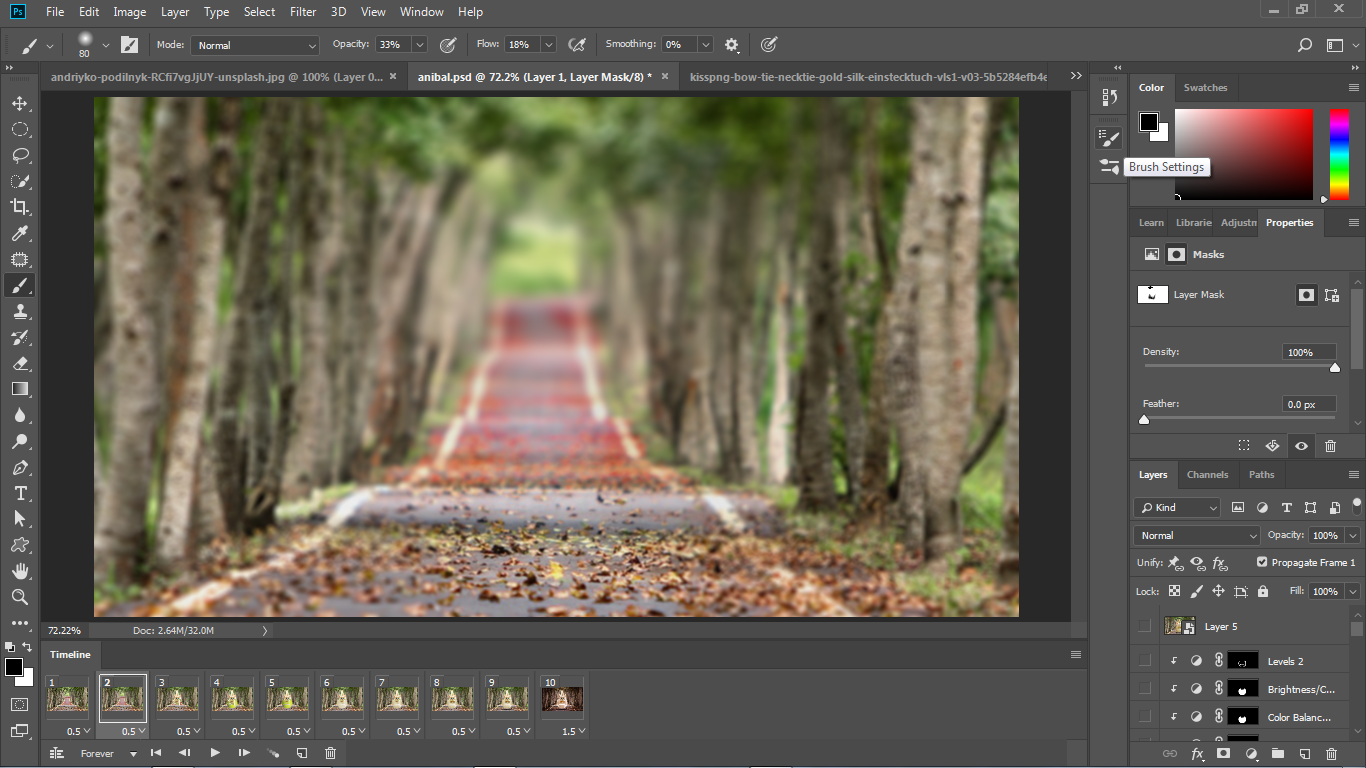1366x768 pixels.
Task: Click the delete layer trash icon
Action: tap(1330, 753)
